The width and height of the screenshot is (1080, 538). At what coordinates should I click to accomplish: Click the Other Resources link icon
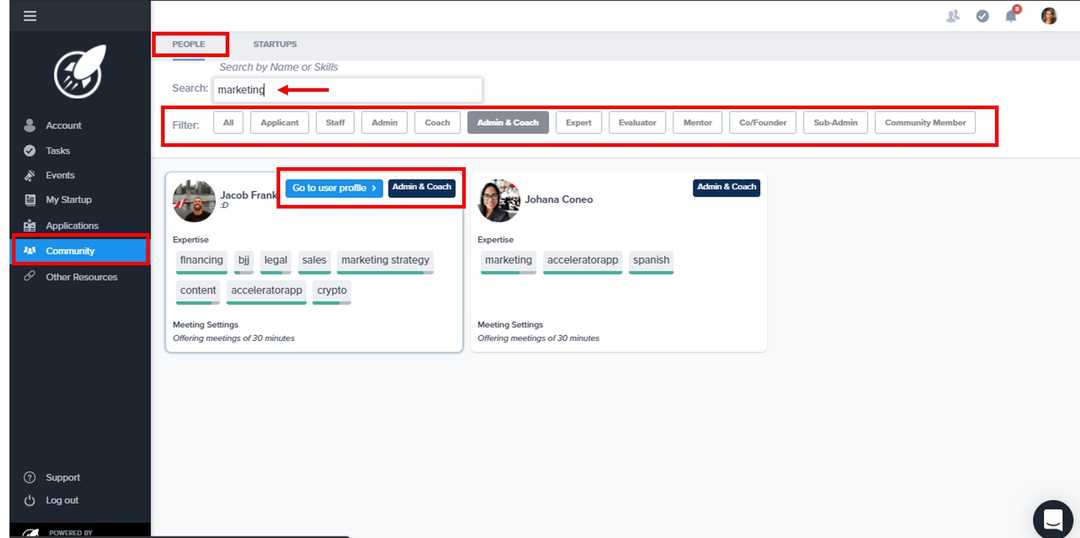pos(30,276)
